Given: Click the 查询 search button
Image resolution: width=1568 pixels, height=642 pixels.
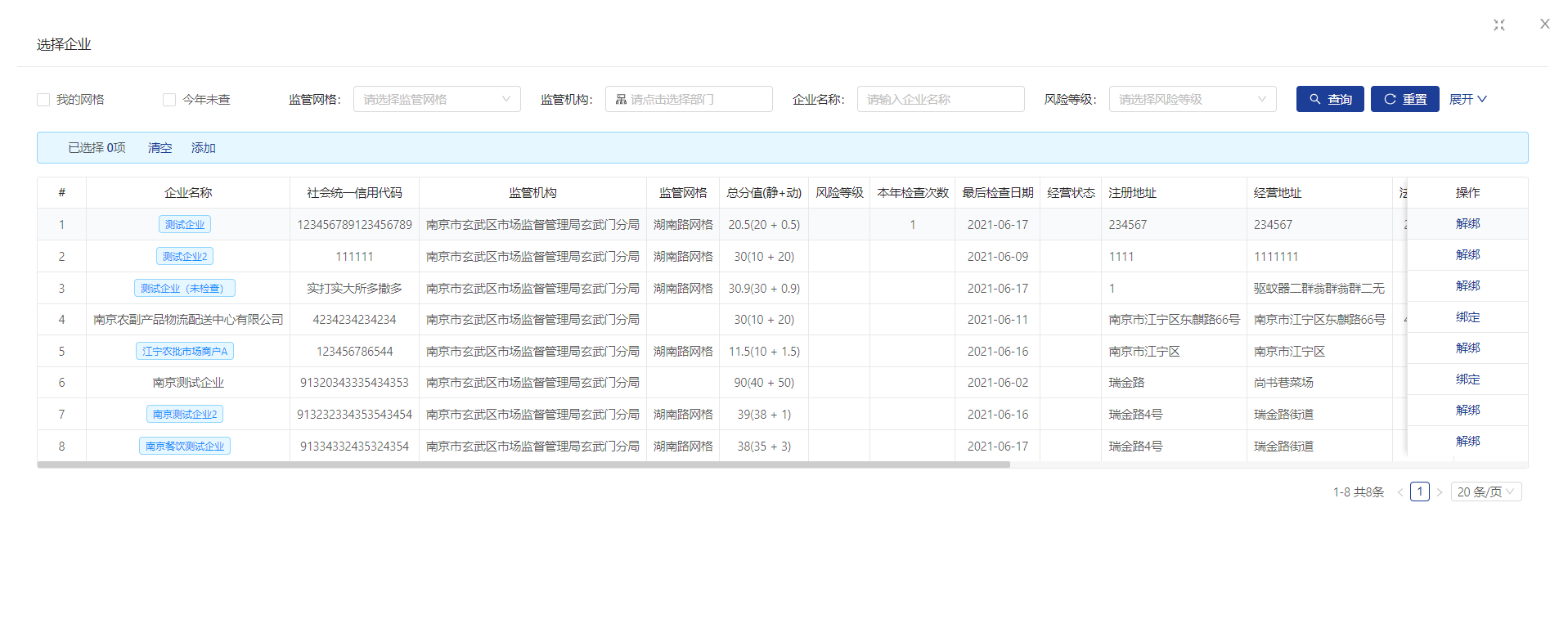Looking at the screenshot, I should point(1329,99).
